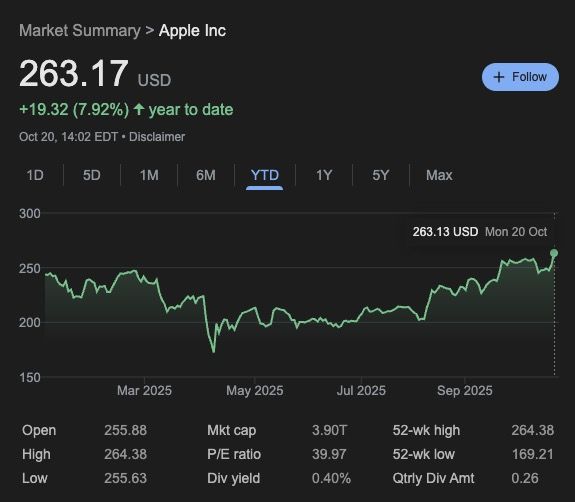The height and width of the screenshot is (502, 575).
Task: Show the 1Y chart range
Action: pyautogui.click(x=324, y=175)
